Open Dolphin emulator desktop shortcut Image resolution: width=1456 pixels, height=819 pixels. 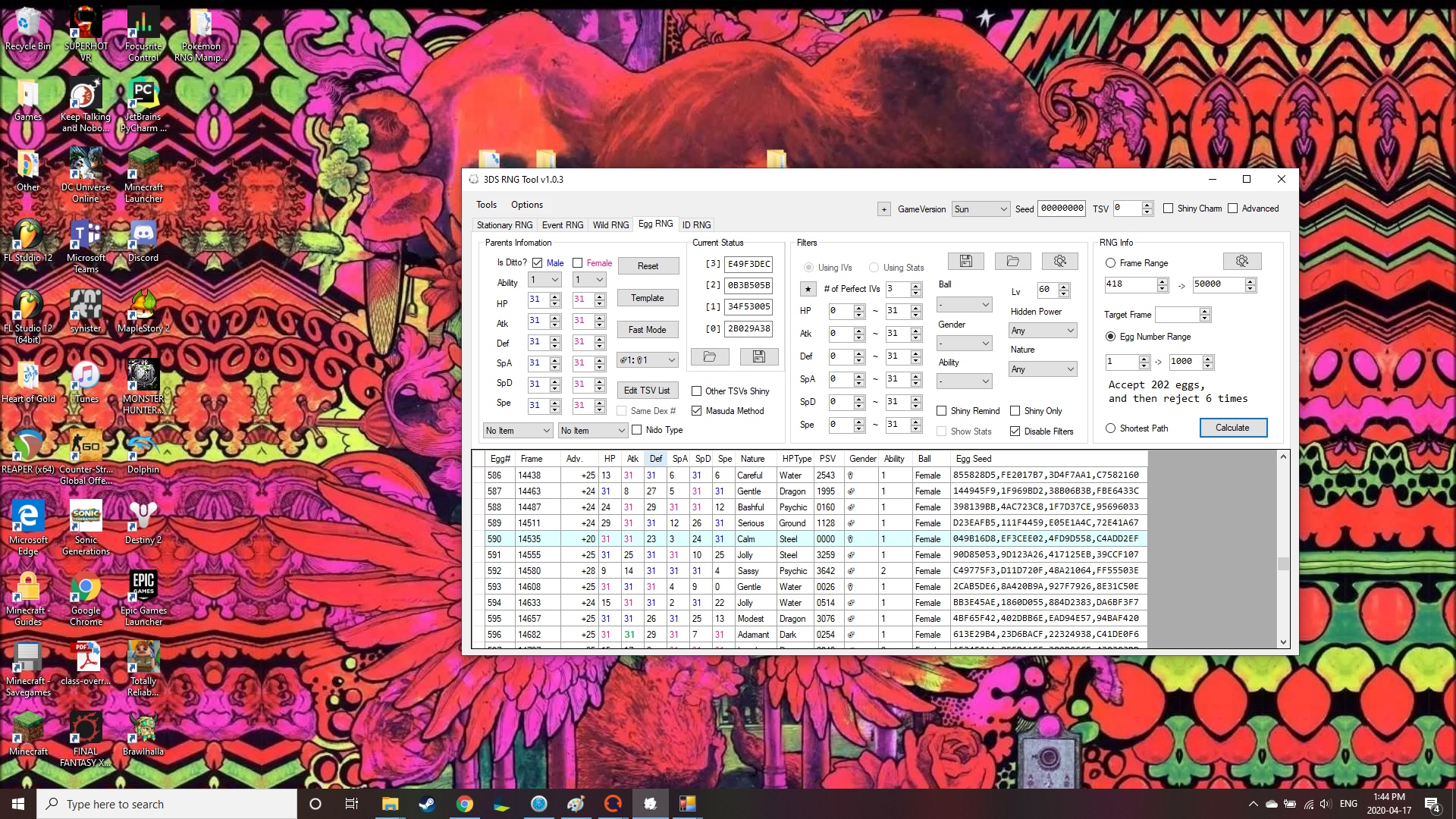pyautogui.click(x=143, y=453)
